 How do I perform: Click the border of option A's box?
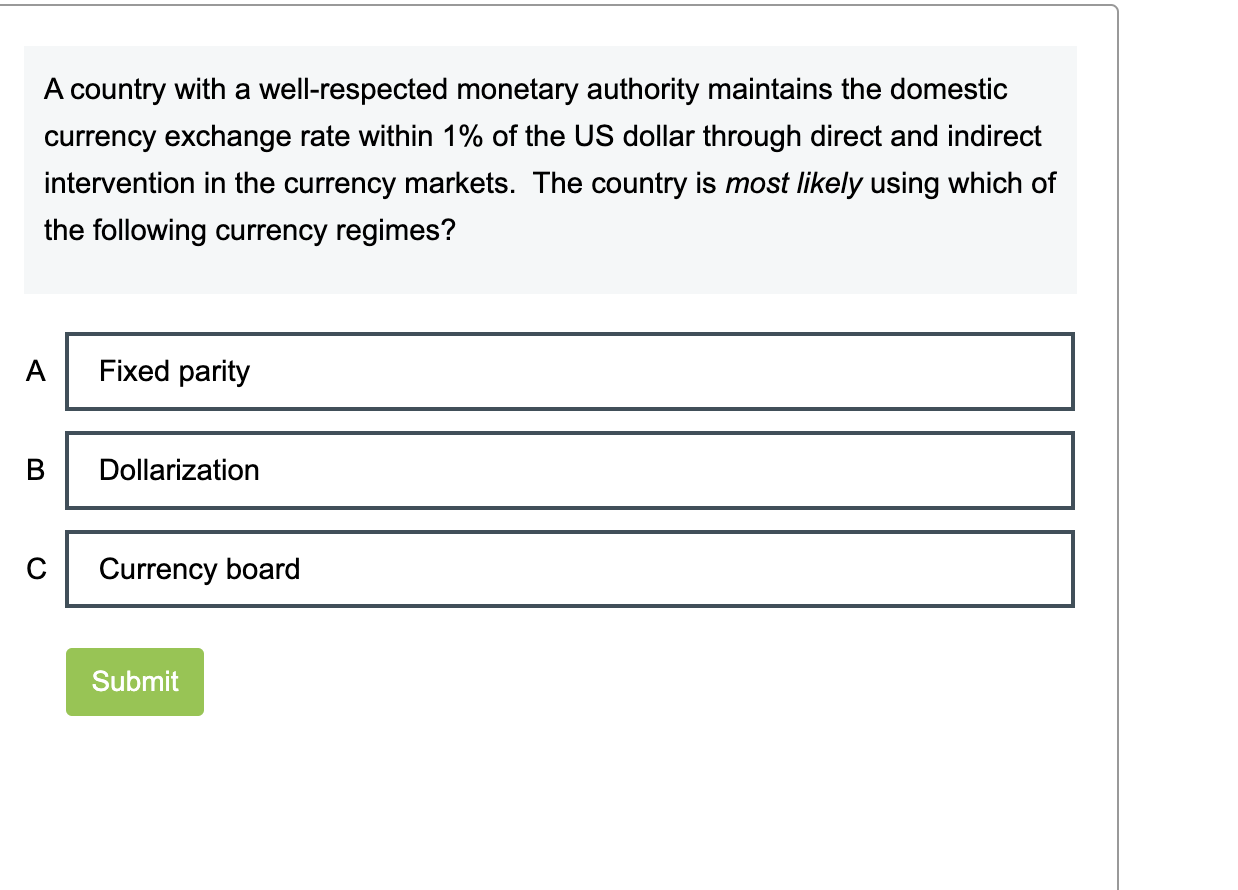(570, 336)
